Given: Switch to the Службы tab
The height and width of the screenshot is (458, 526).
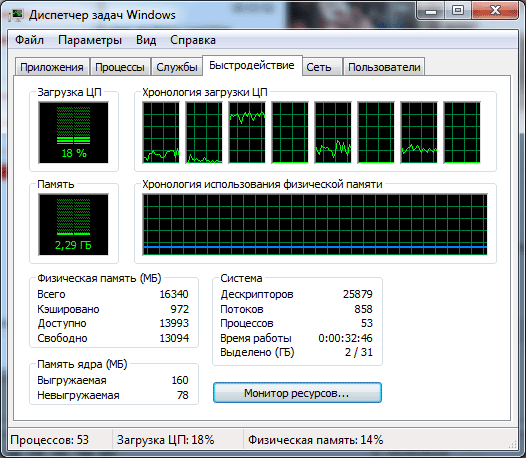Looking at the screenshot, I should click(177, 67).
